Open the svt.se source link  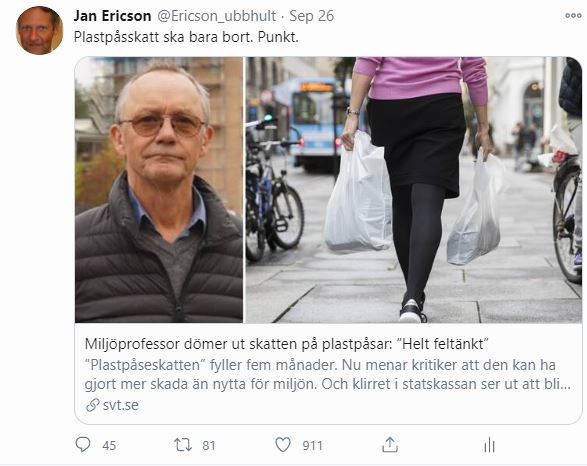121,405
